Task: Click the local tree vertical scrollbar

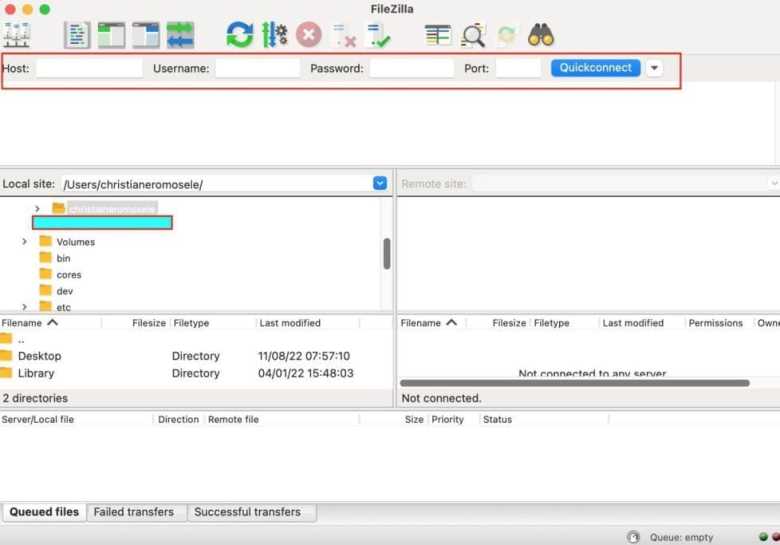Action: [387, 254]
